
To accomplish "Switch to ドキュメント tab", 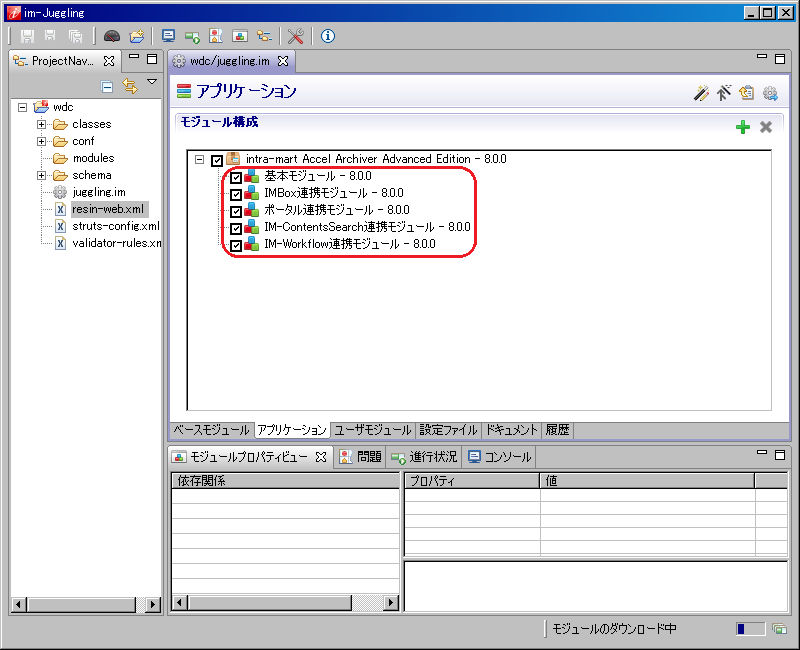I will (511, 430).
